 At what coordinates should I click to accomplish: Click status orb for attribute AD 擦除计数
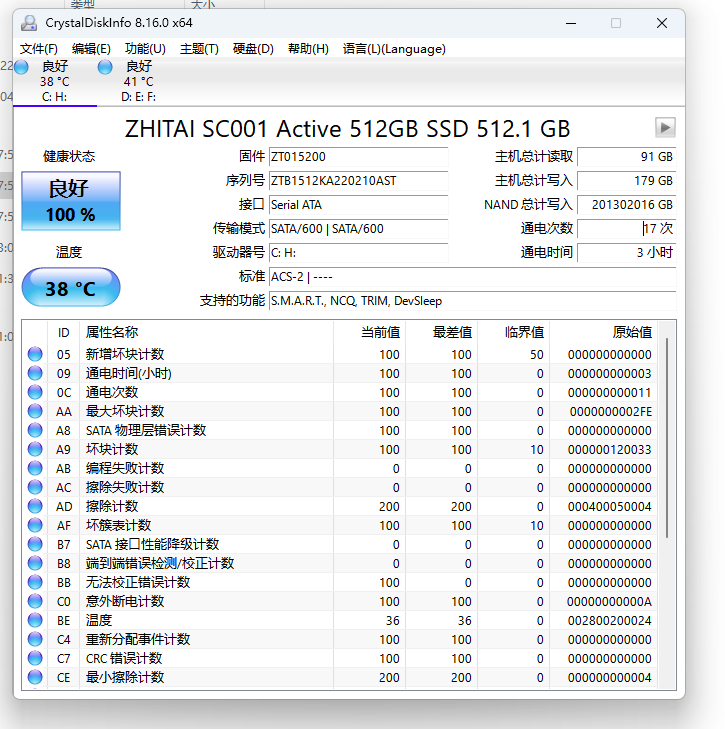click(x=35, y=506)
